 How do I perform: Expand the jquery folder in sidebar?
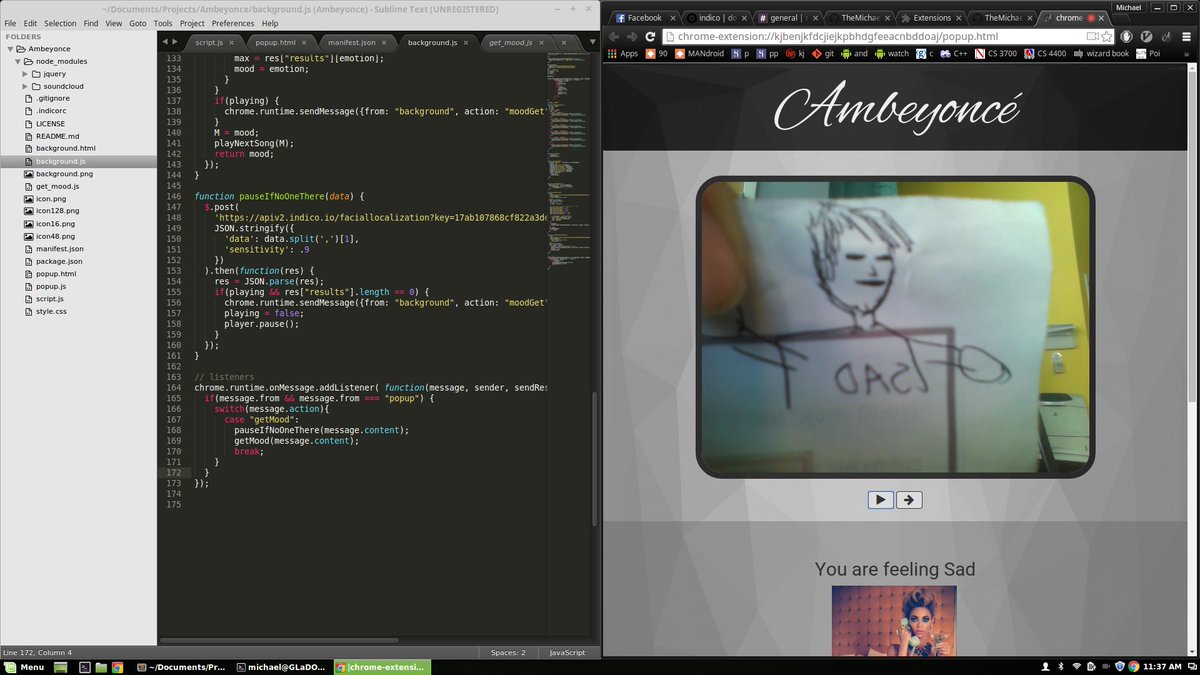coord(25,74)
